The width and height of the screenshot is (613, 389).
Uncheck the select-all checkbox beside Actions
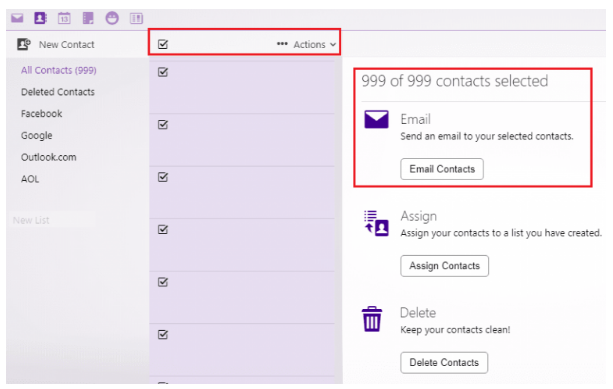point(163,44)
